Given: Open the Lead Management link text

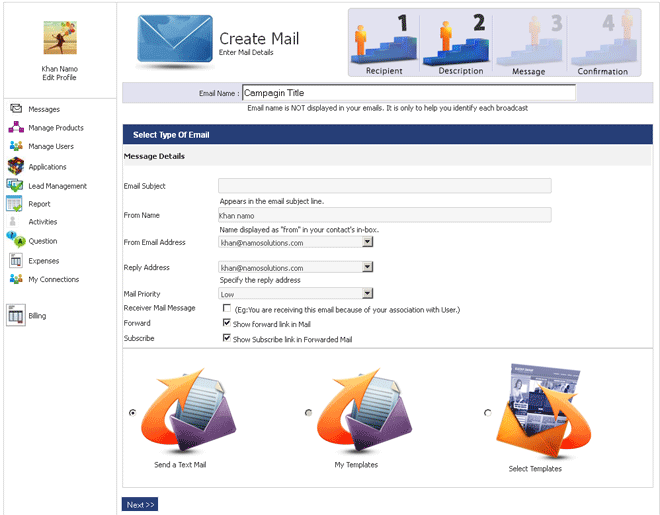Looking at the screenshot, I should [58, 186].
